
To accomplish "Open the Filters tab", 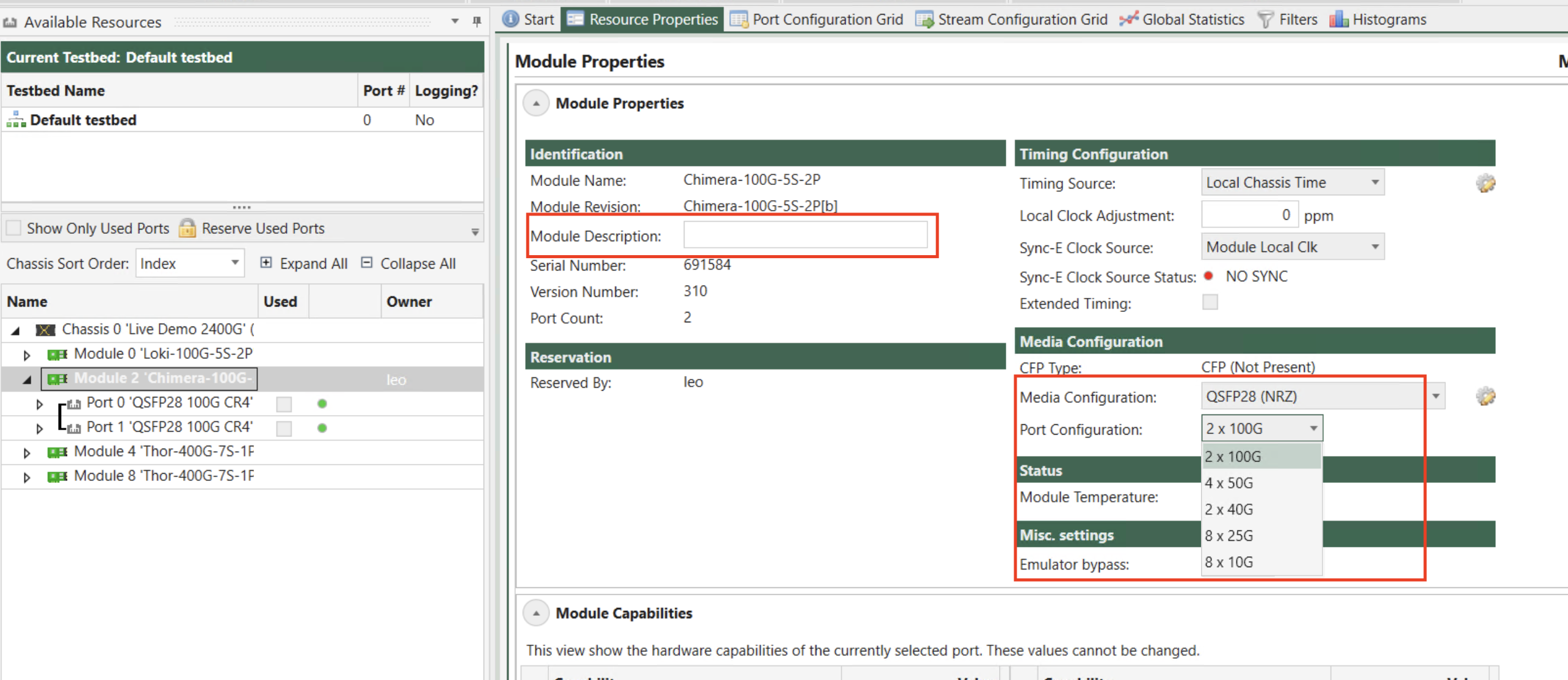I will (1287, 20).
